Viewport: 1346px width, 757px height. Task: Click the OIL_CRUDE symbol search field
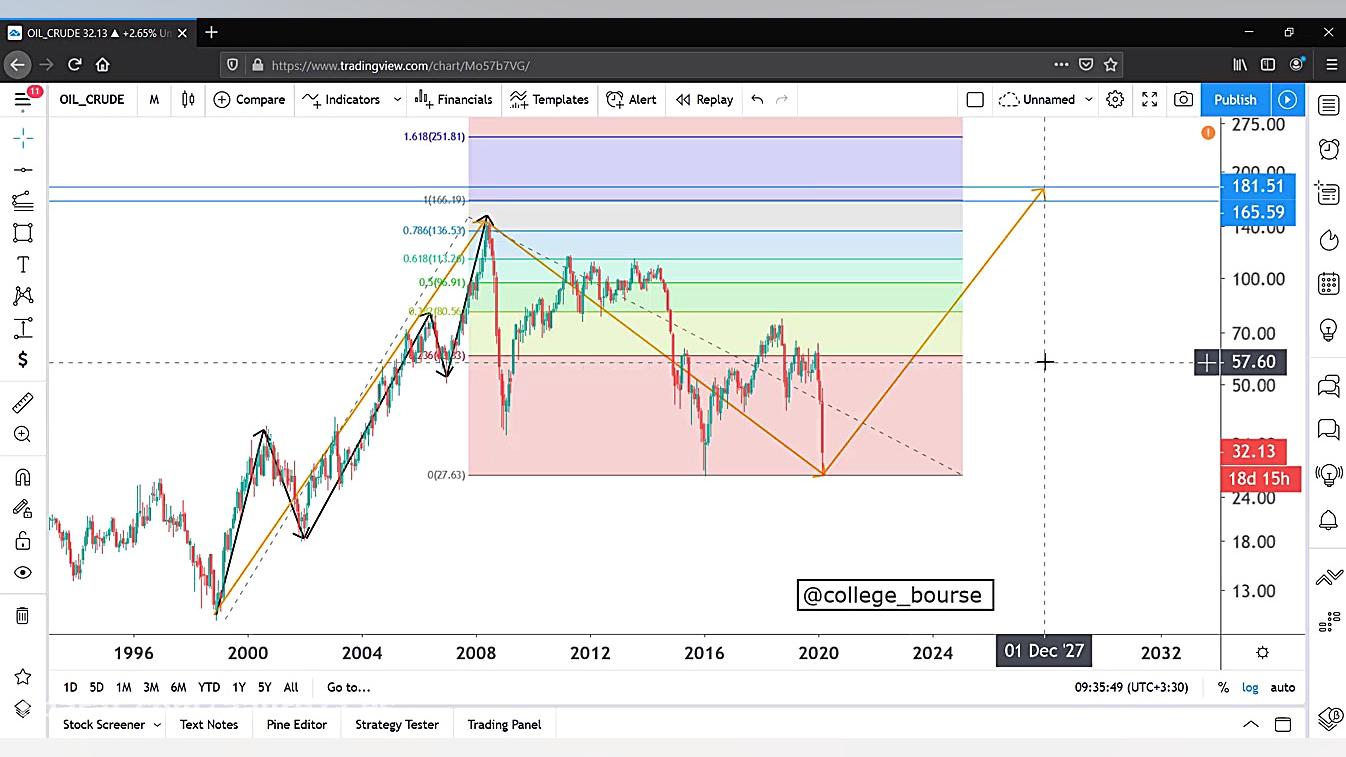point(92,99)
